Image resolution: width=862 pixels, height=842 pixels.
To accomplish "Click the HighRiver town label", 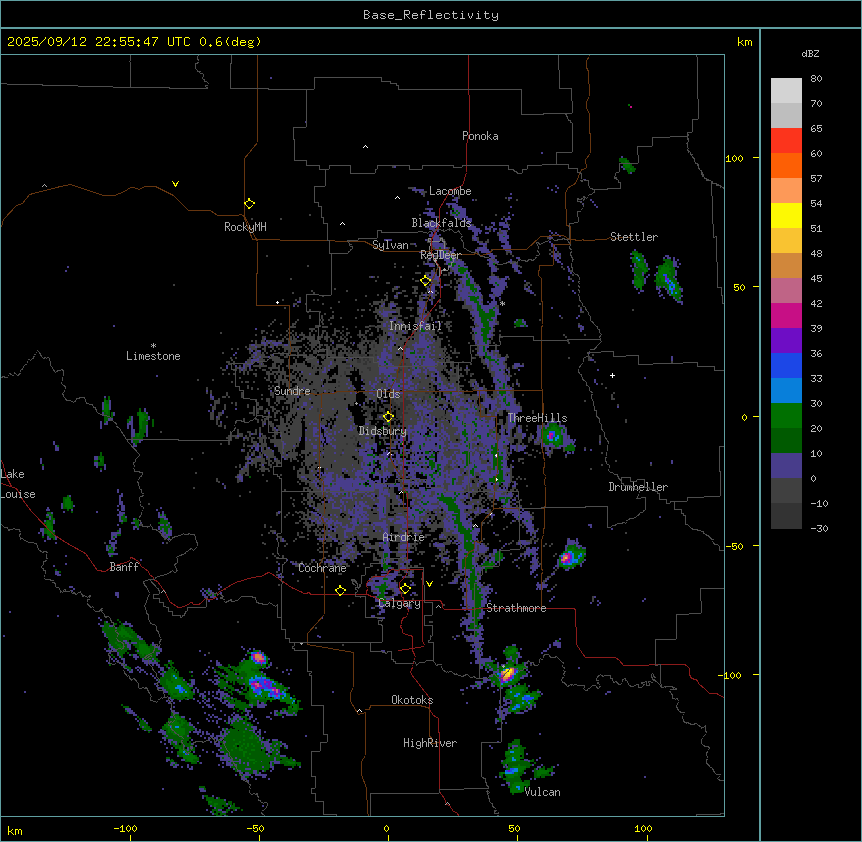I will [x=430, y=743].
